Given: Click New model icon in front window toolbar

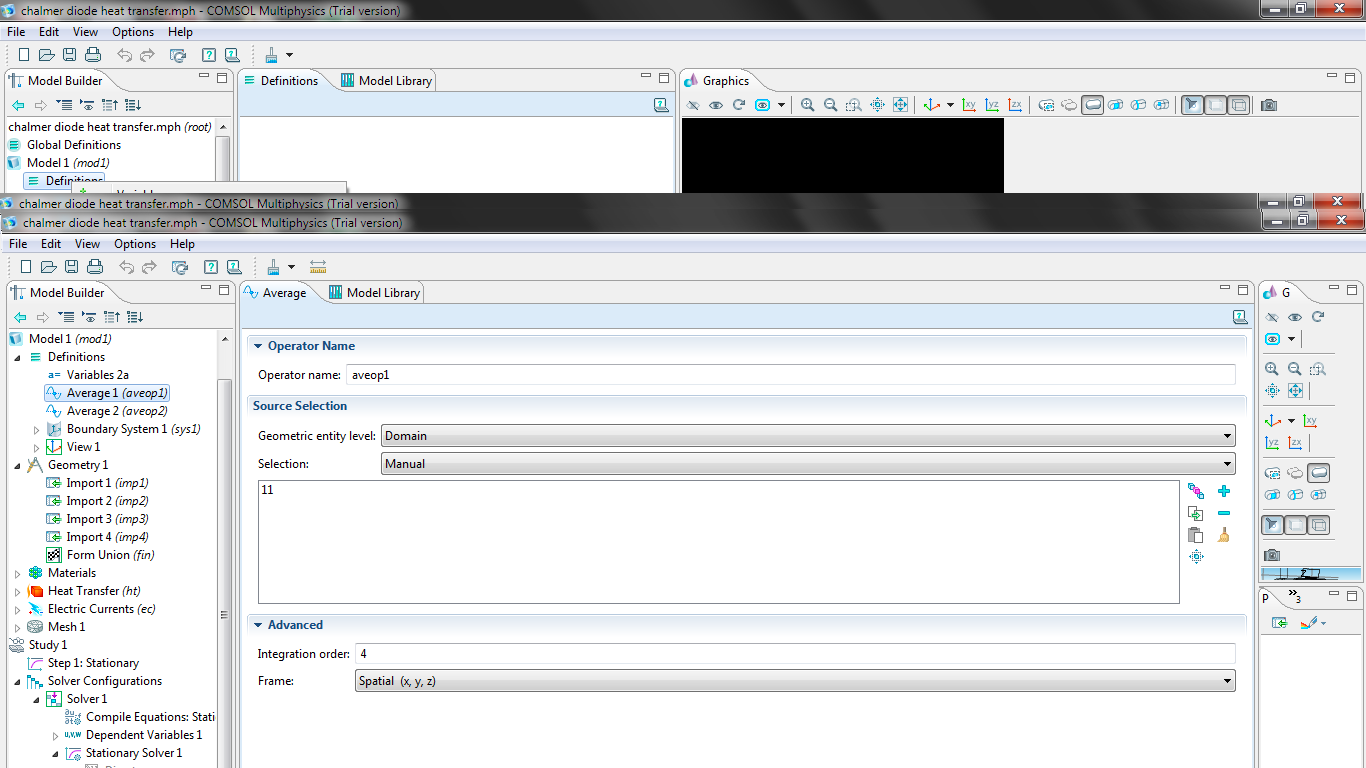Looking at the screenshot, I should (26, 267).
